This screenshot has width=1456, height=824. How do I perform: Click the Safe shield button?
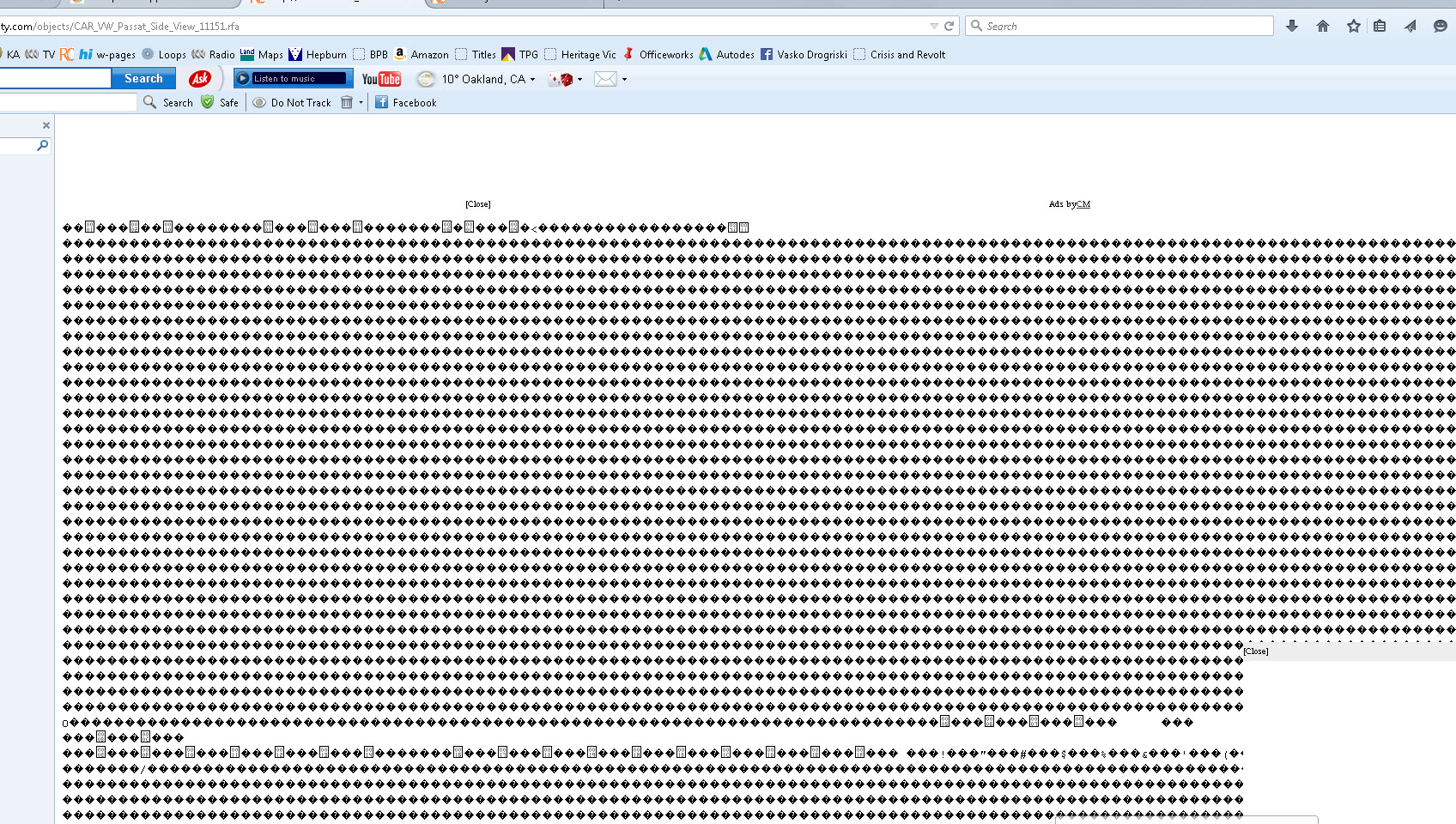220,102
